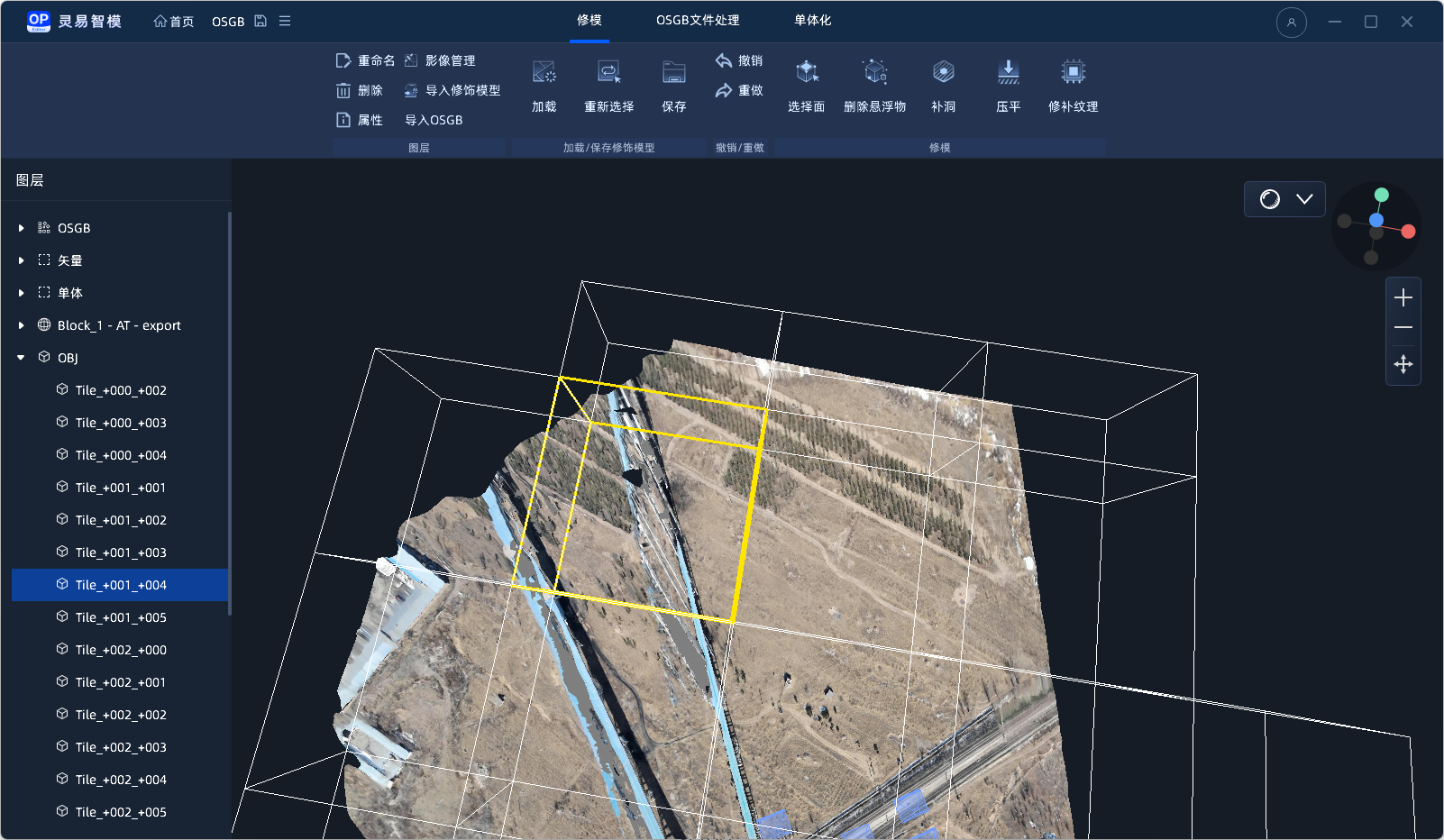Open the 修补纹理 (Repair texture) tool
Viewport: 1444px width, 840px height.
(1073, 73)
